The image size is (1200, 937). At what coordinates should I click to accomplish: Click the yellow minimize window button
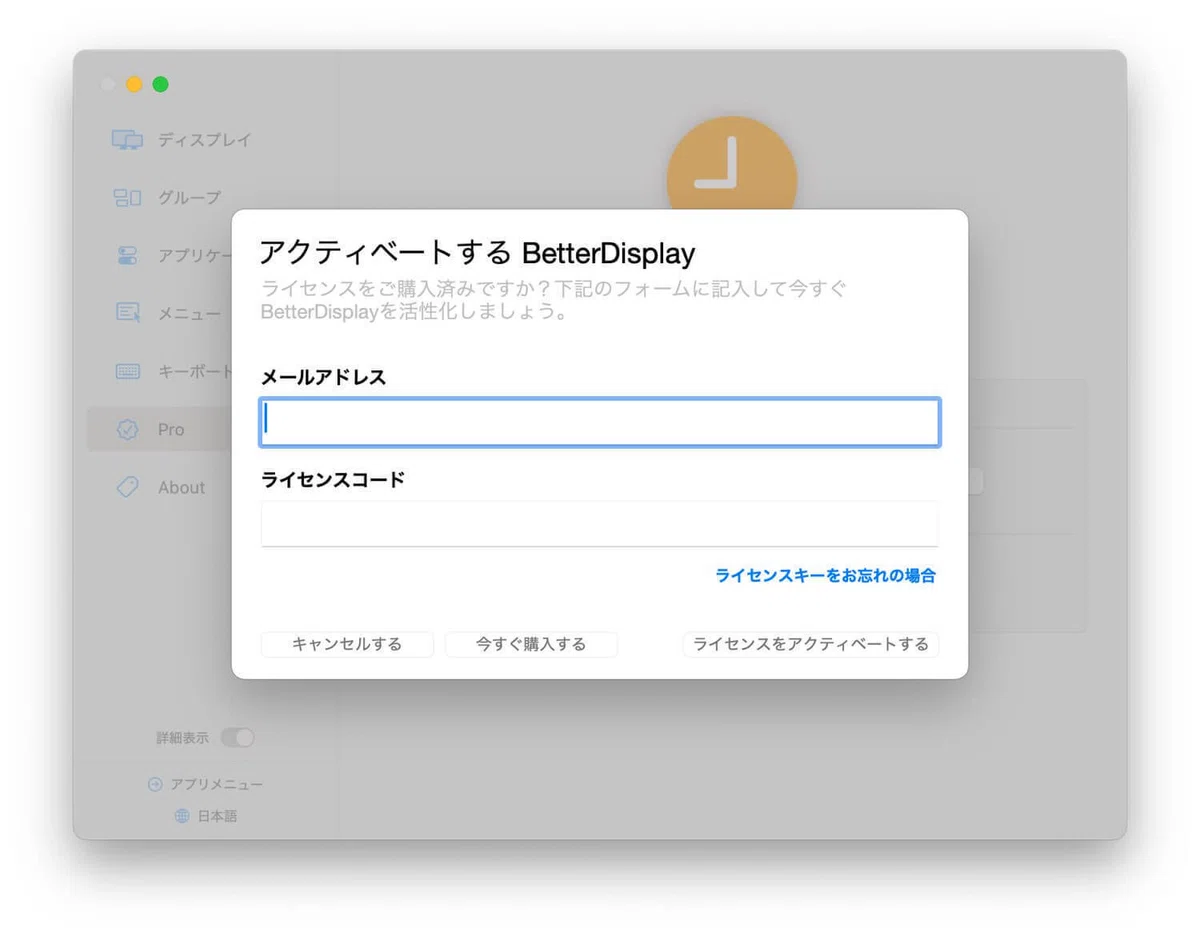tap(134, 84)
